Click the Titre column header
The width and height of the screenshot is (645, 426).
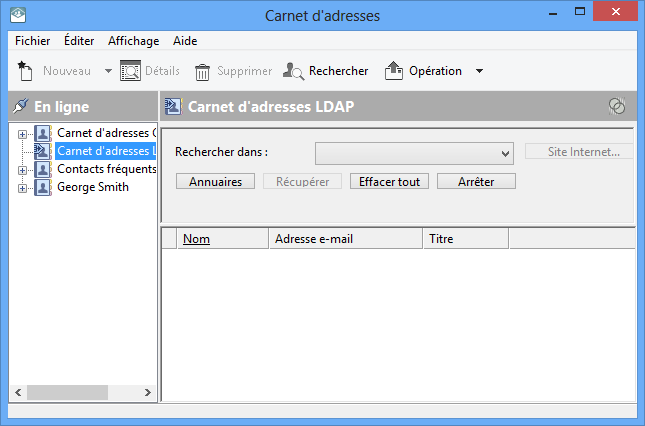(466, 239)
